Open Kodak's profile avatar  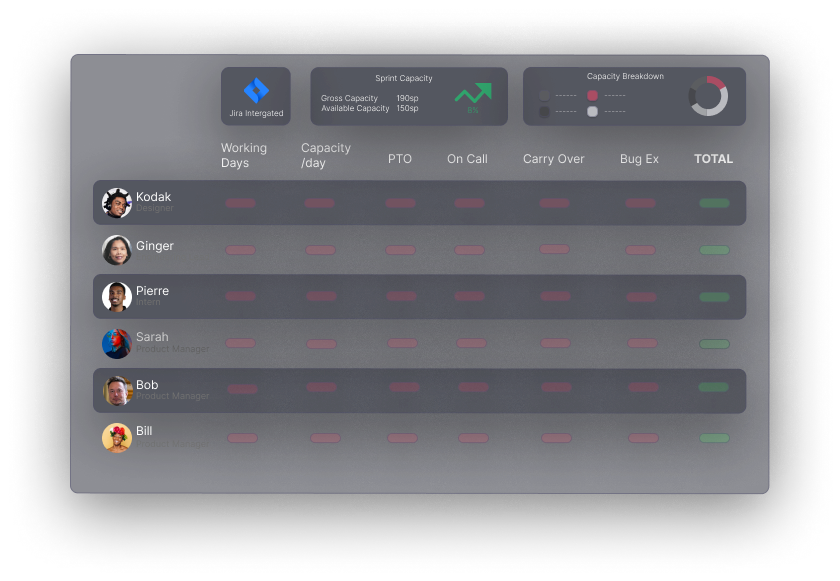117,203
